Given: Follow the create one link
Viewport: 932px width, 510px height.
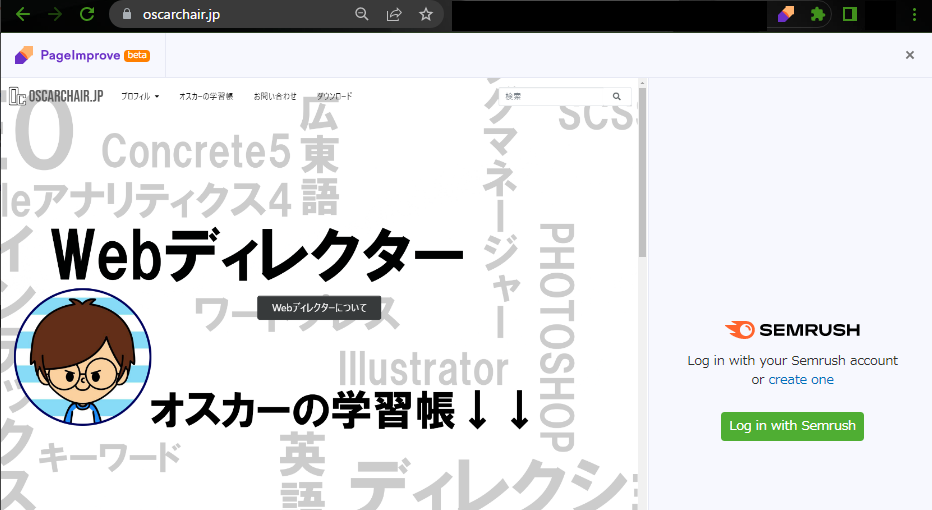Looking at the screenshot, I should [800, 380].
